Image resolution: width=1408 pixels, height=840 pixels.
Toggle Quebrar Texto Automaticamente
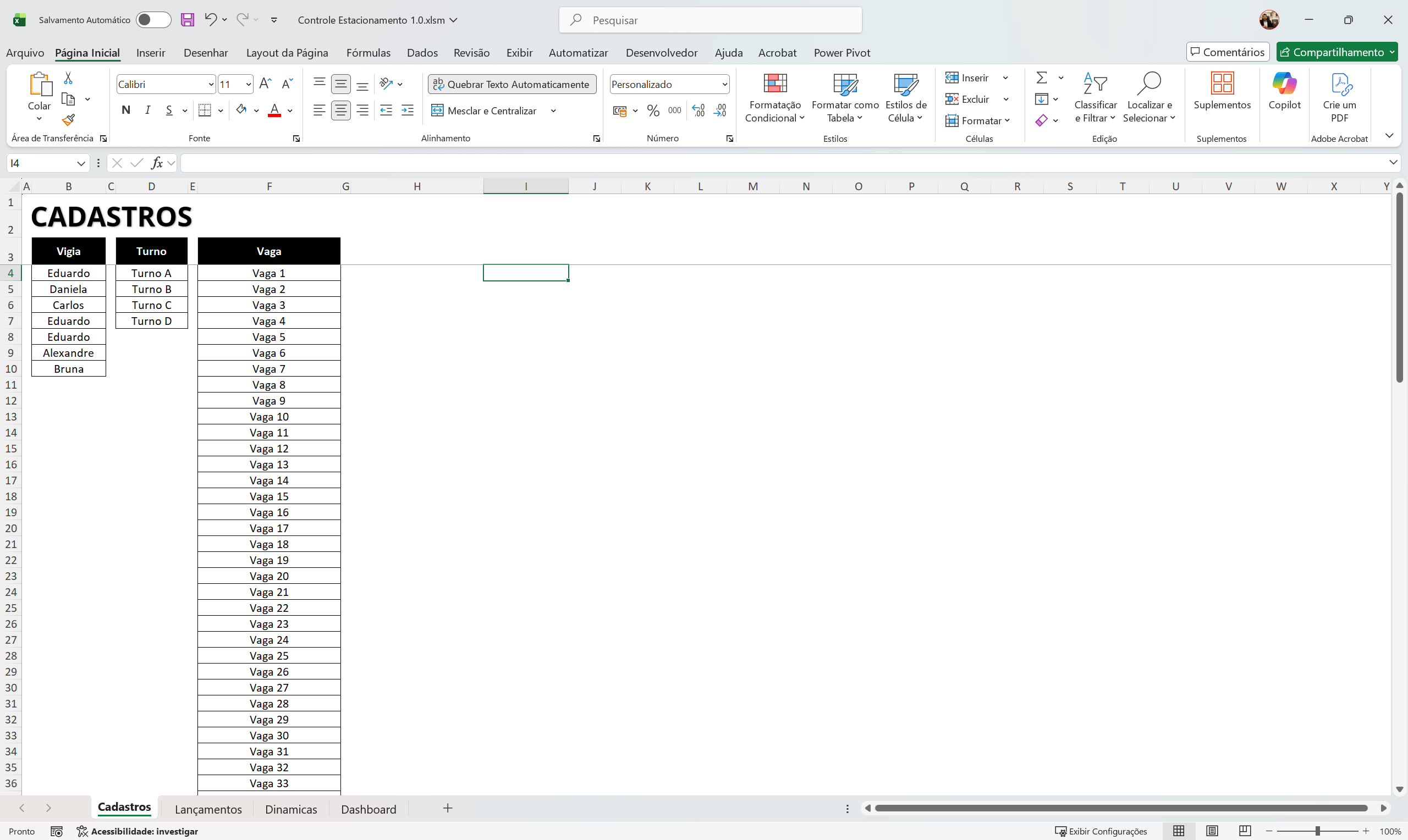tap(512, 84)
